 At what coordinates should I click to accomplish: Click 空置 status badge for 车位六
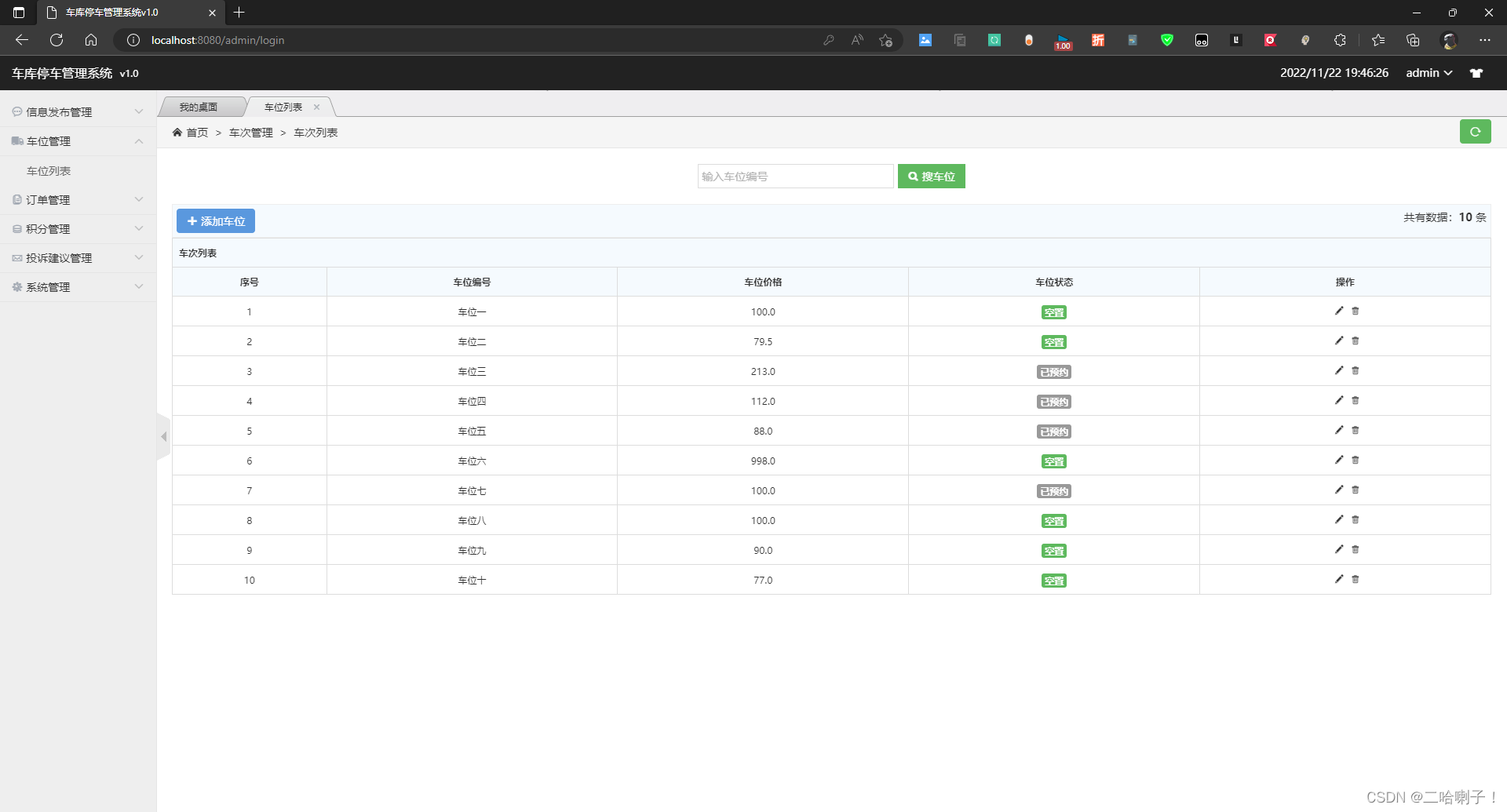click(1053, 461)
